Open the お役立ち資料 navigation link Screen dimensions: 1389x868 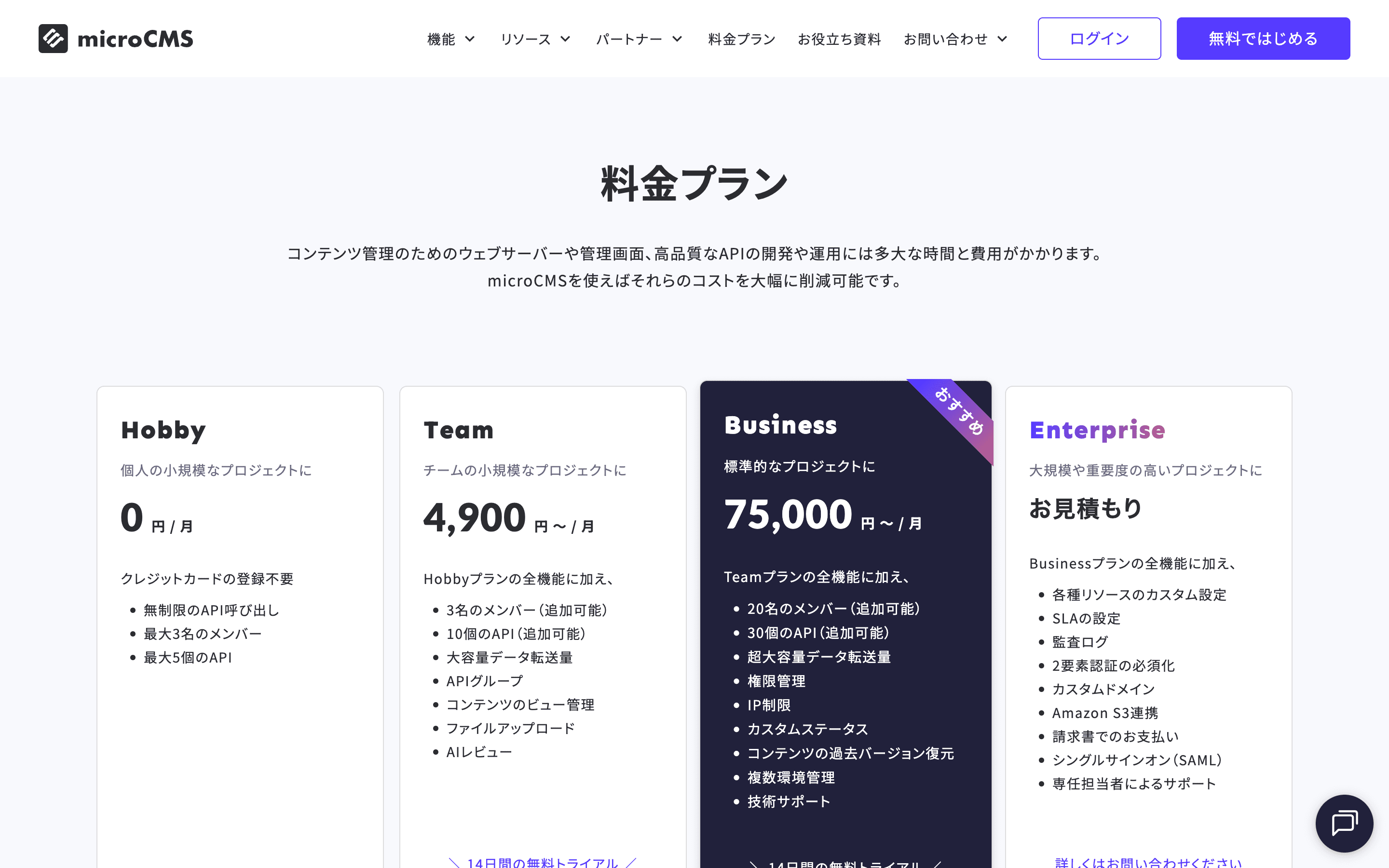839,39
